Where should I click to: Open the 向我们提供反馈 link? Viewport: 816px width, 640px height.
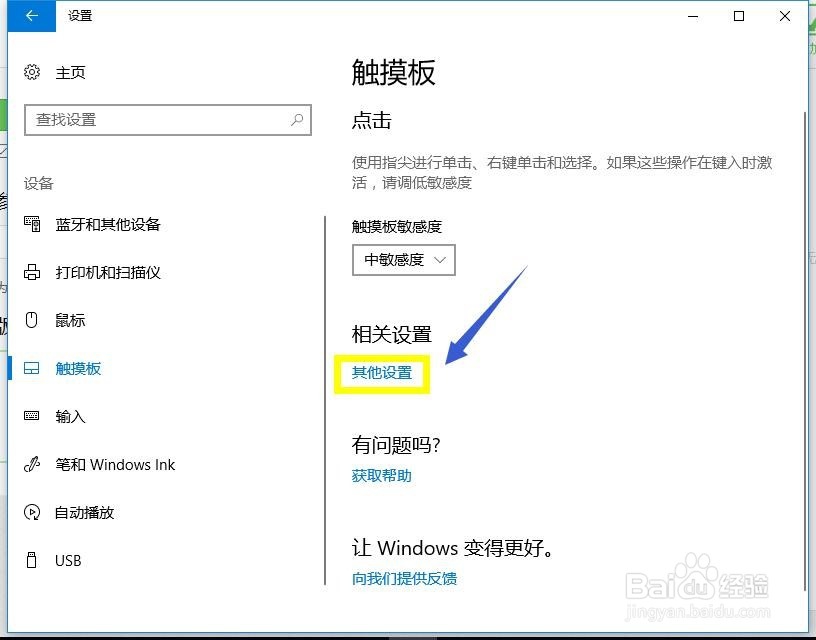(404, 578)
